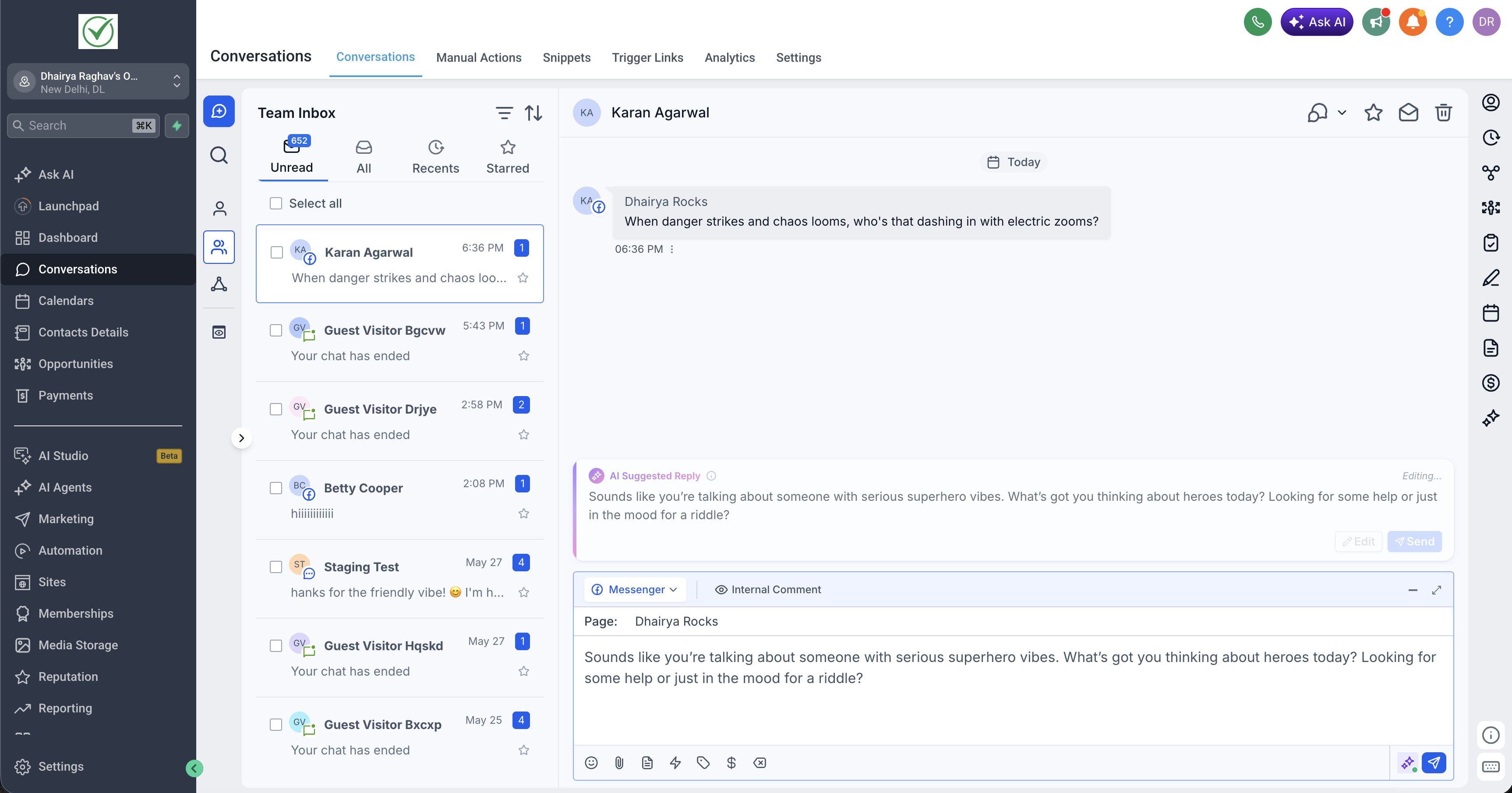
Task: Click the sidebar Search field
Action: (x=83, y=126)
